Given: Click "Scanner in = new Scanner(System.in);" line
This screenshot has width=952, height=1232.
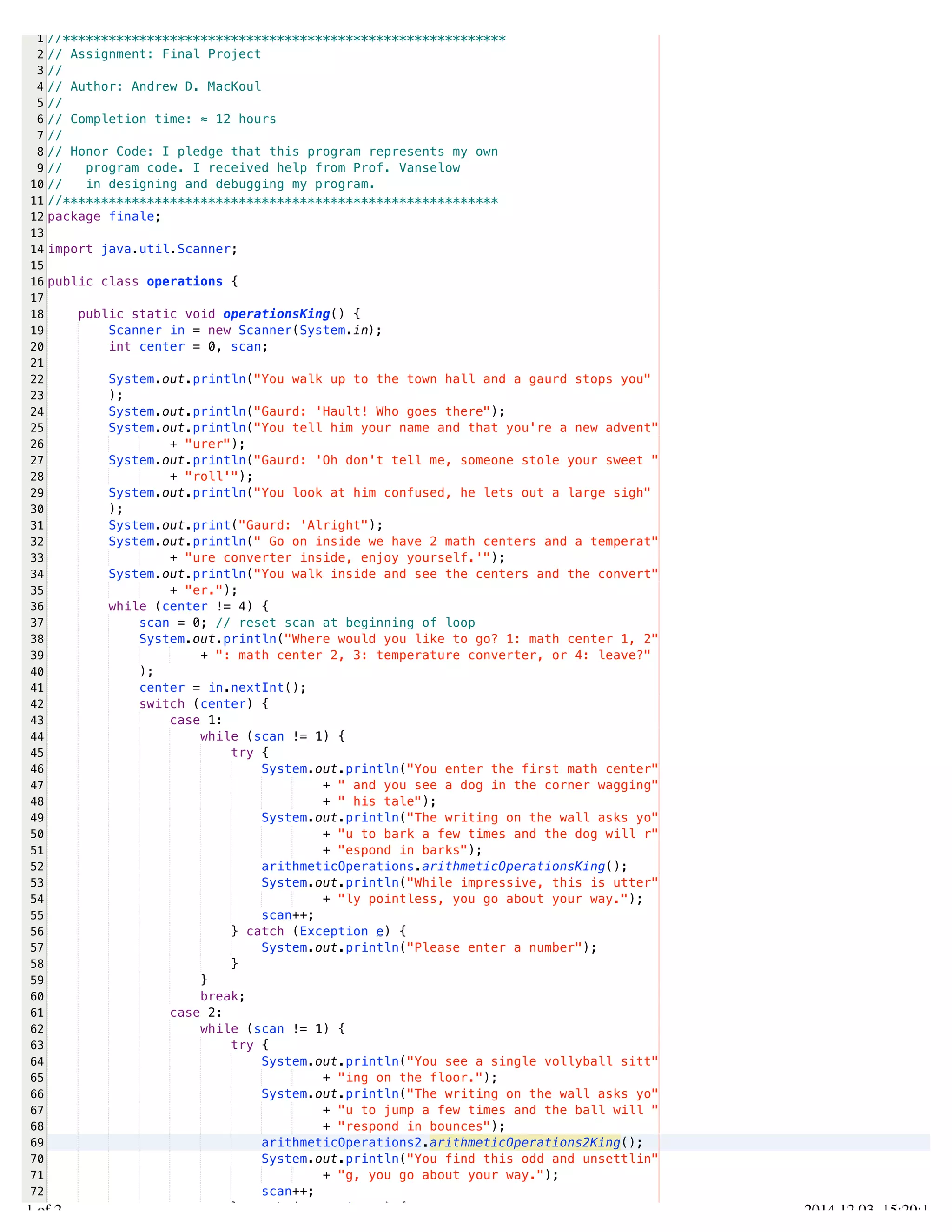Looking at the screenshot, I should point(245,331).
